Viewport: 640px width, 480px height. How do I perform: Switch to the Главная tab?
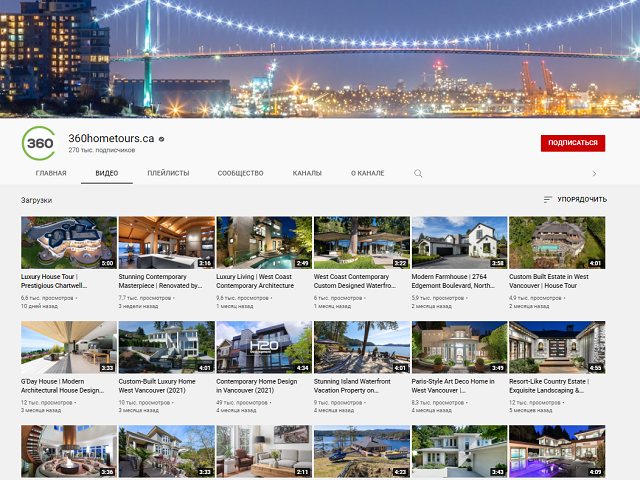(x=51, y=173)
